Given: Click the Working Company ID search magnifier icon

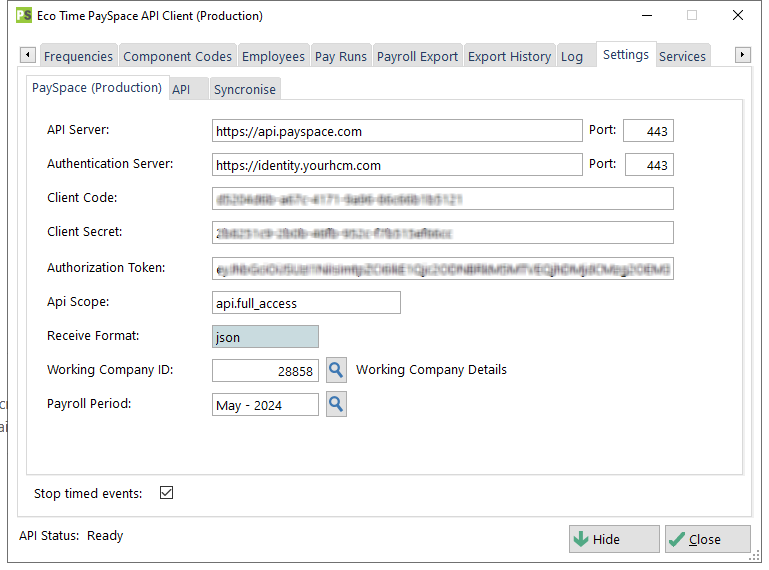Looking at the screenshot, I should pos(336,370).
